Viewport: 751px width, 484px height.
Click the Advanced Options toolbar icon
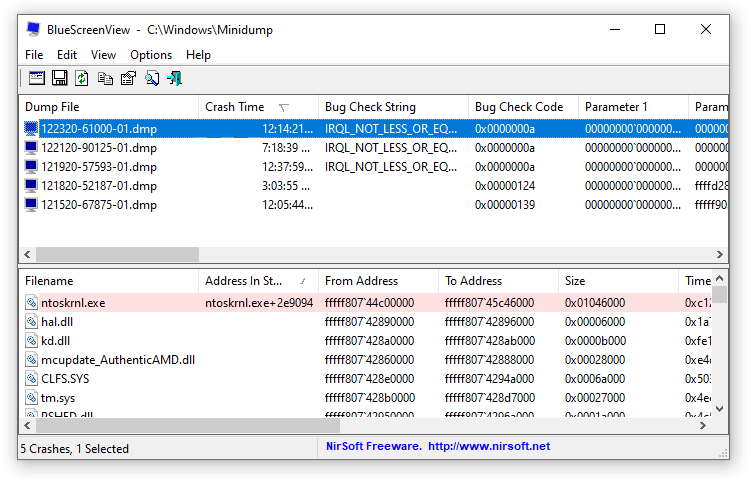coord(36,78)
